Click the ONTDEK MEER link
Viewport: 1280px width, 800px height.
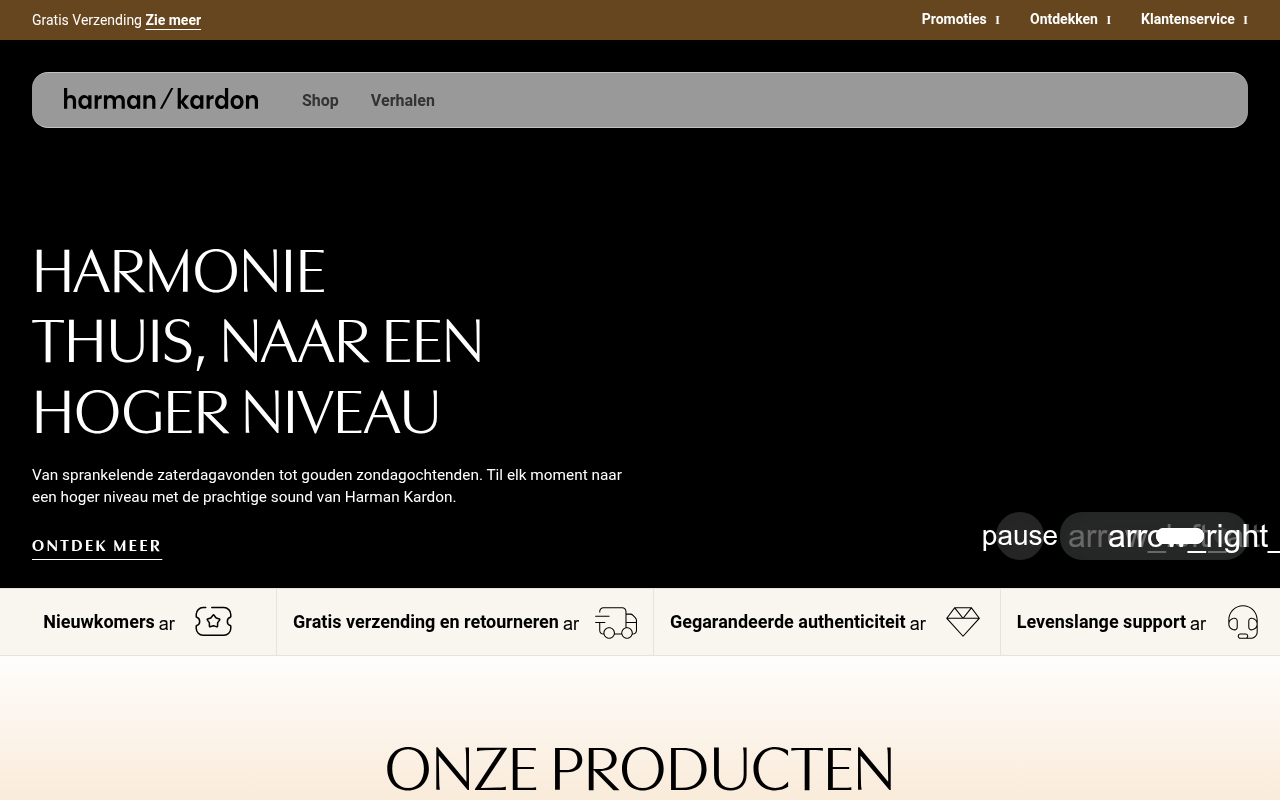(97, 546)
